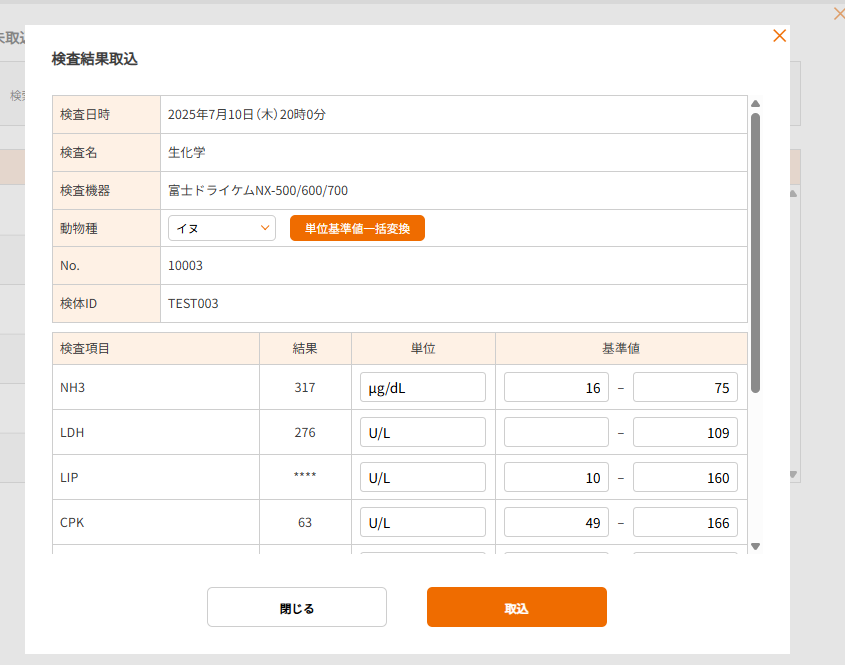Image resolution: width=845 pixels, height=665 pixels.
Task: Open the 動物種 dropdown showing イヌ
Action: click(x=221, y=228)
